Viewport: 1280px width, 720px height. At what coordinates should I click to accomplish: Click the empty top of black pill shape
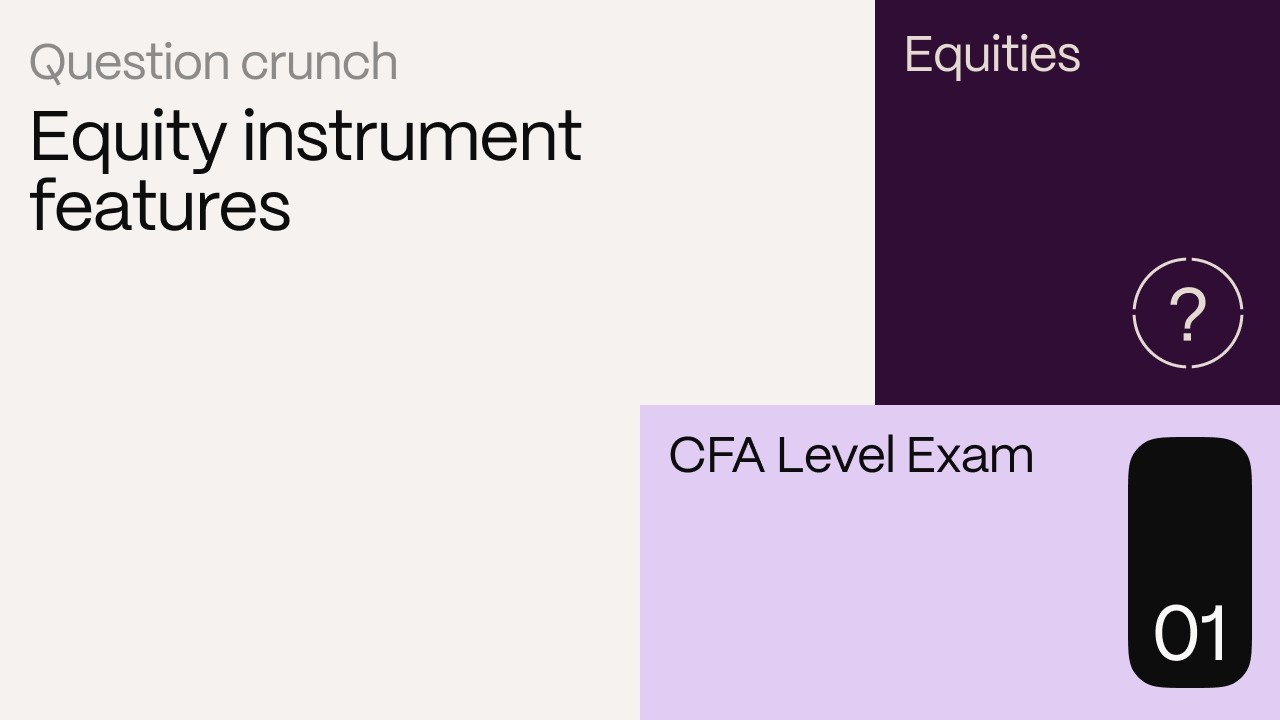[1190, 500]
